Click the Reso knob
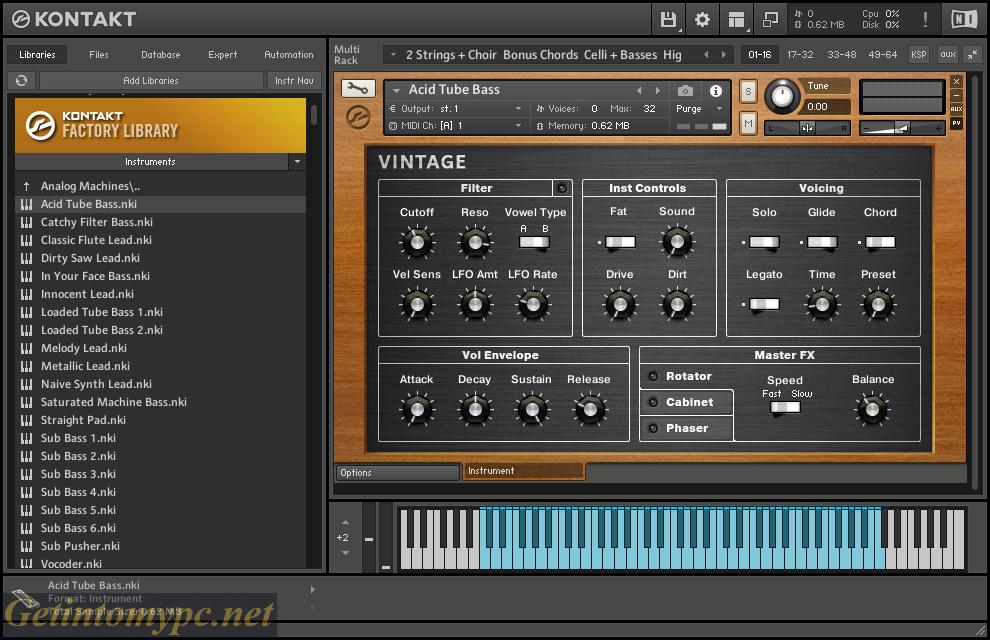Image resolution: width=990 pixels, height=640 pixels. (x=475, y=242)
